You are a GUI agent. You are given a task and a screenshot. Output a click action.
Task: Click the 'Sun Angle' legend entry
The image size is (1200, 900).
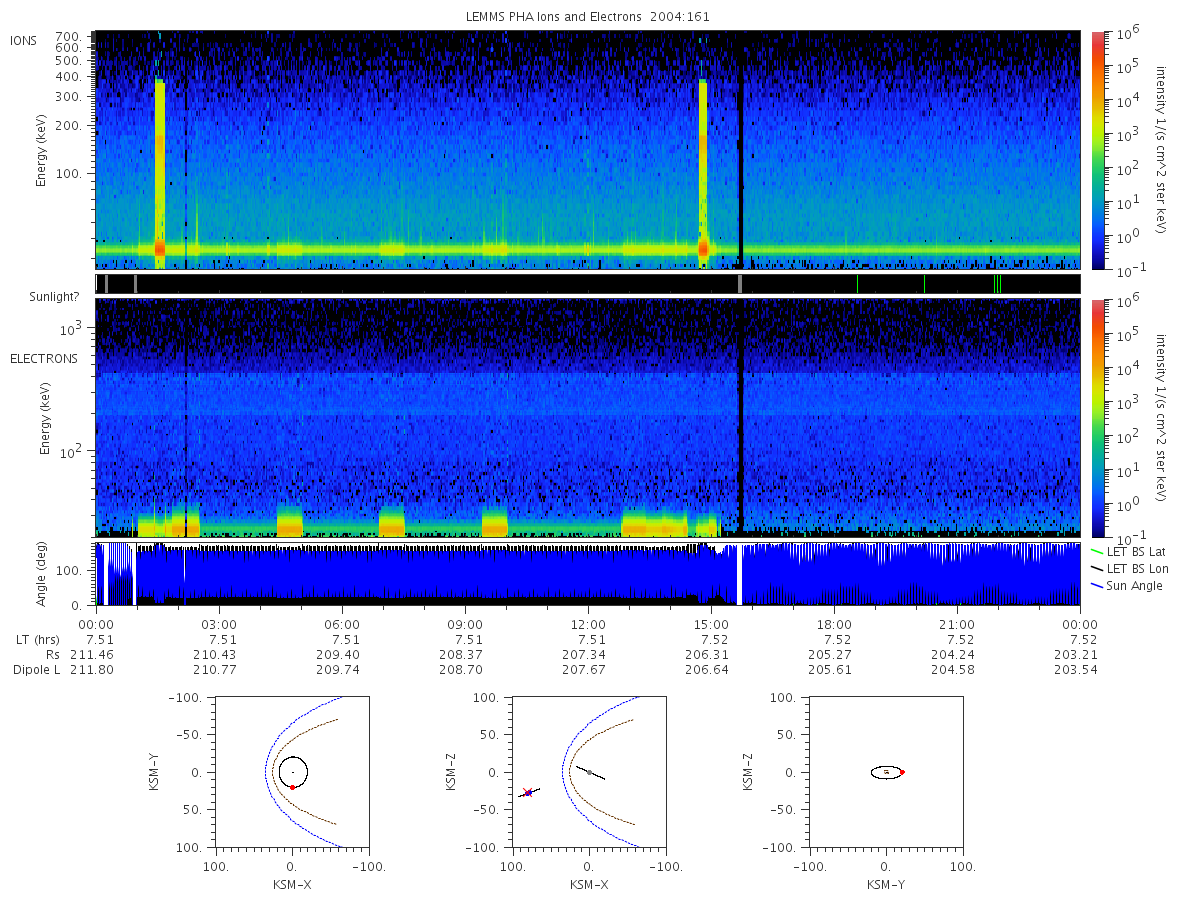1127,586
